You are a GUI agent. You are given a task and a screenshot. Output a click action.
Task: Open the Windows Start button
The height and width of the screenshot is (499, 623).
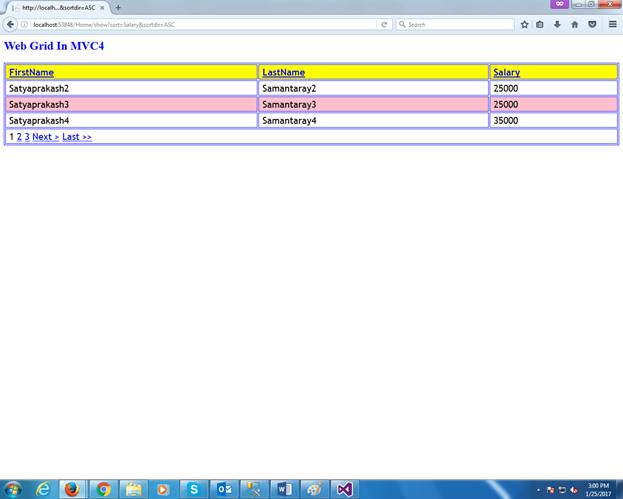[x=13, y=489]
